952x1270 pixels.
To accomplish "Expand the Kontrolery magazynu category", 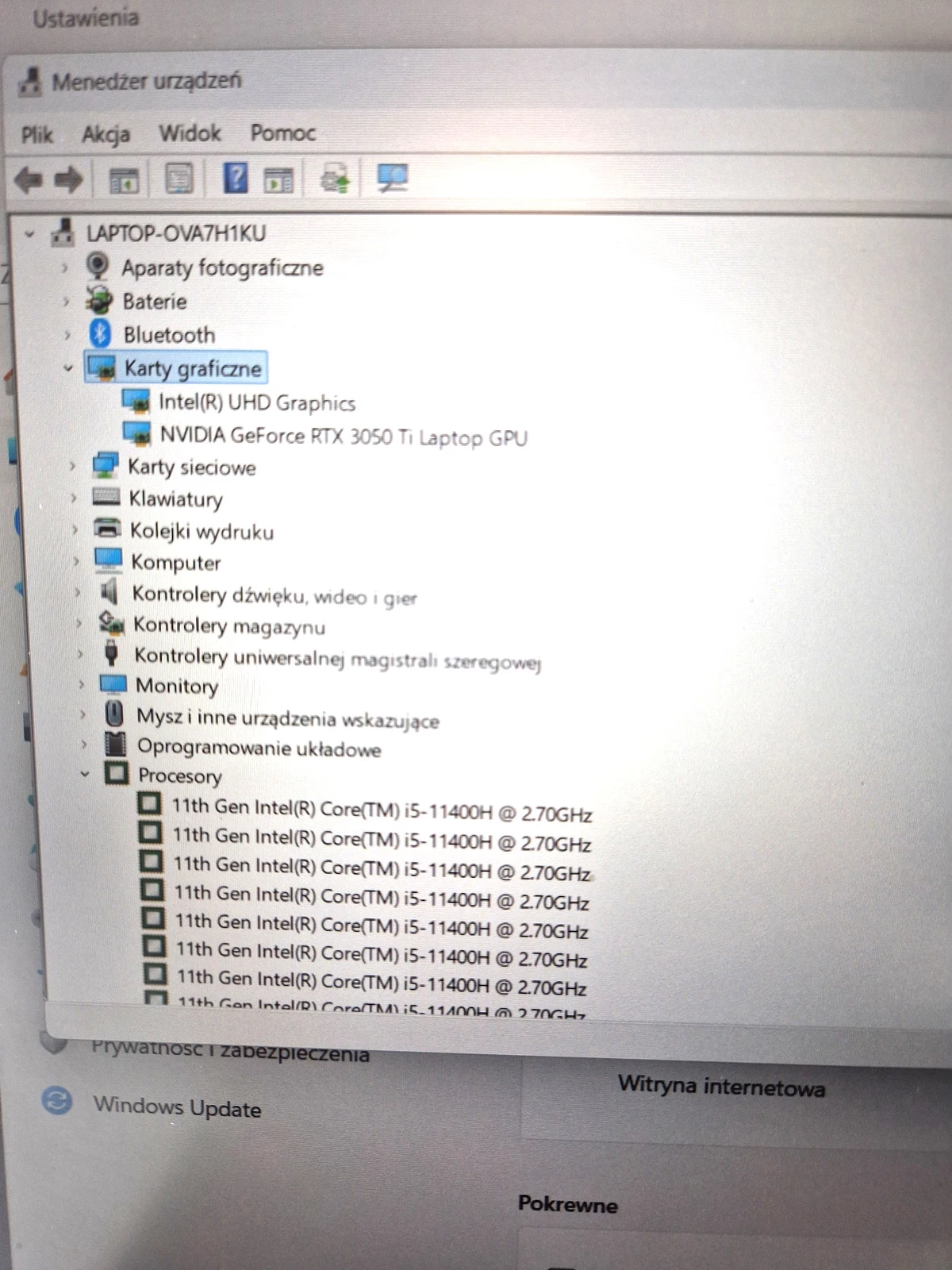I will pyautogui.click(x=78, y=623).
